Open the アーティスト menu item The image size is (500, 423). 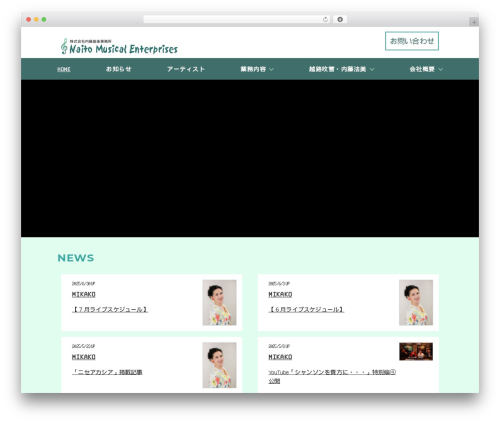click(x=186, y=69)
